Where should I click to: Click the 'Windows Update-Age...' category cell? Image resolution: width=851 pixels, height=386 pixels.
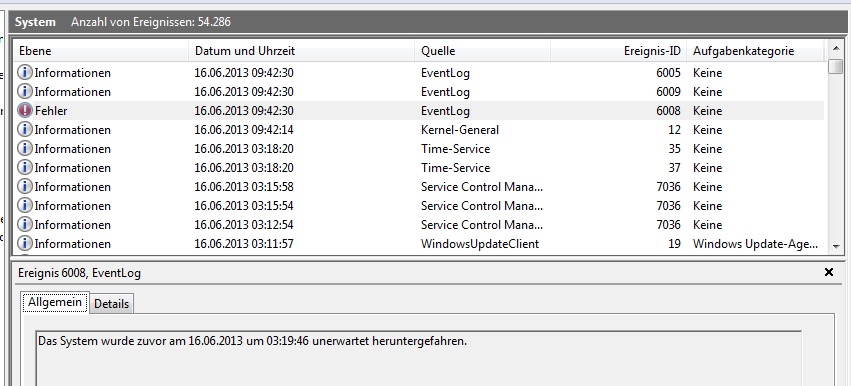[755, 244]
